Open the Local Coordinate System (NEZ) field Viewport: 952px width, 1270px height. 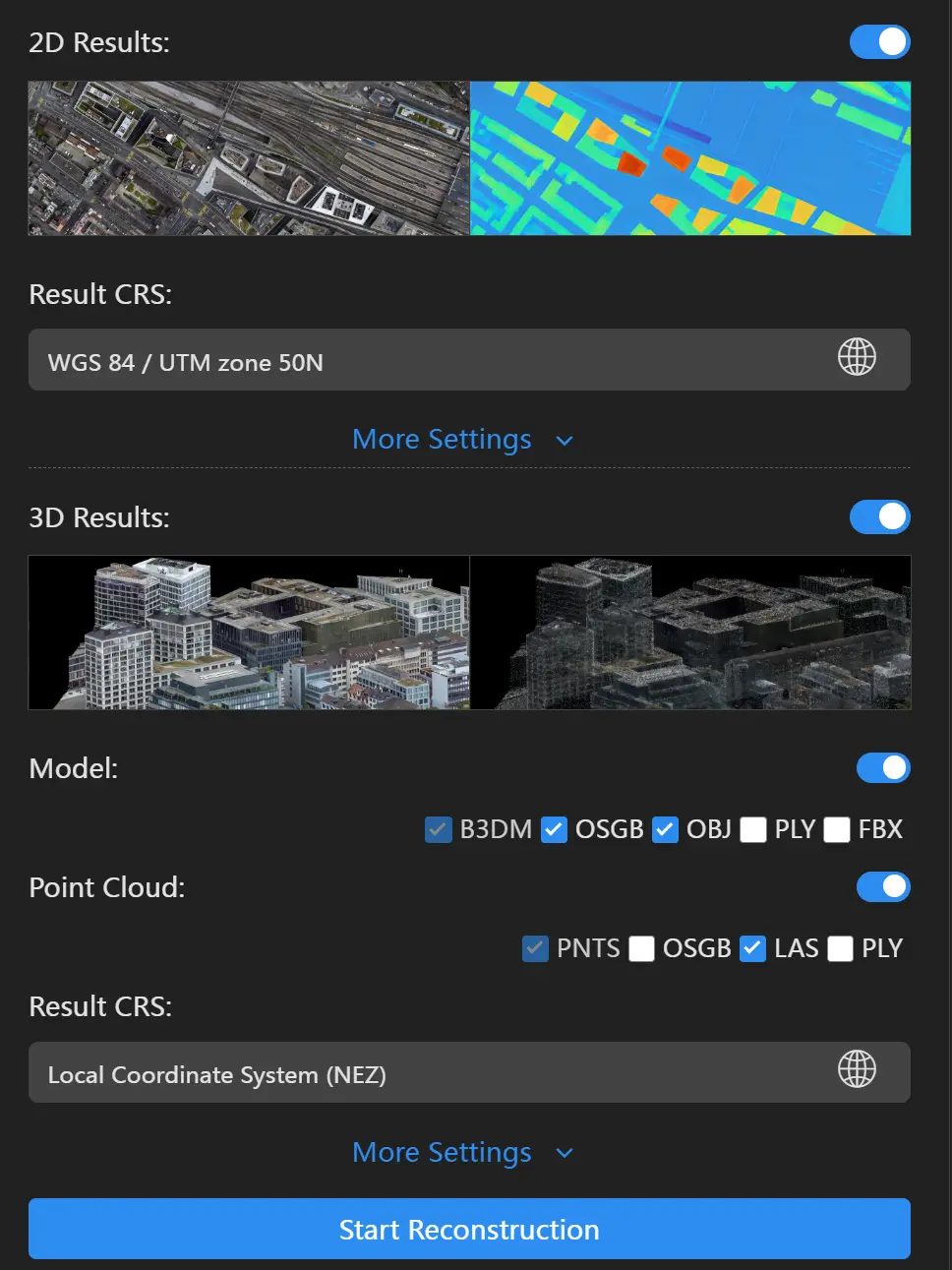(x=423, y=1073)
